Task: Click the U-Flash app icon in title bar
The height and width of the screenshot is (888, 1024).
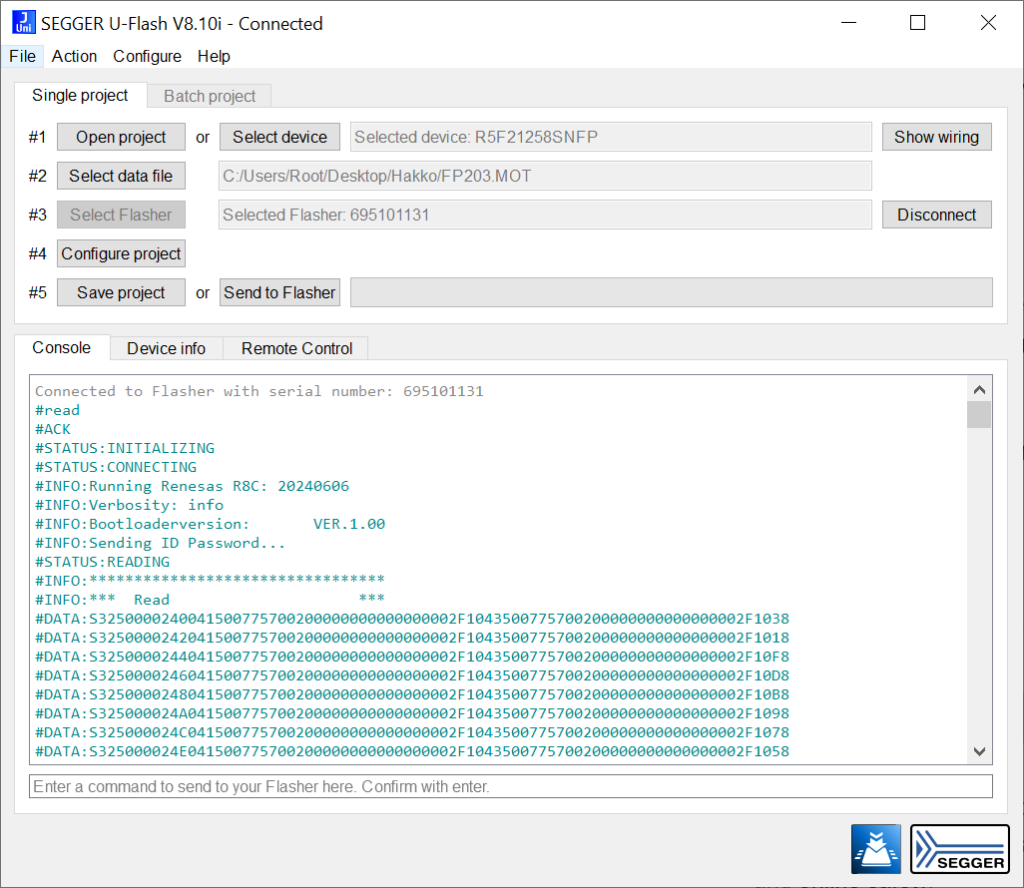Action: [x=24, y=22]
